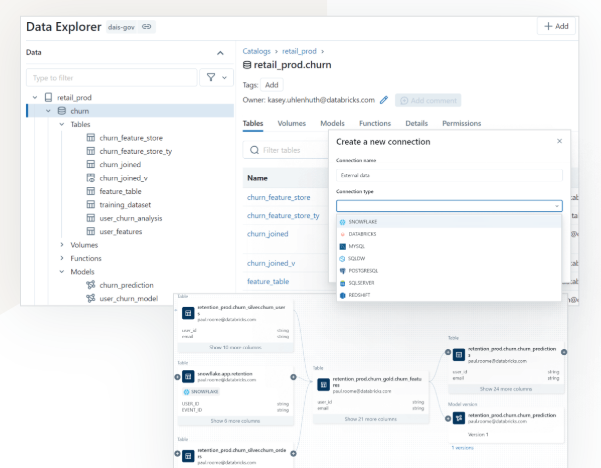601x468 pixels.
Task: Choose DATABRICKS connection type
Action: [449, 234]
